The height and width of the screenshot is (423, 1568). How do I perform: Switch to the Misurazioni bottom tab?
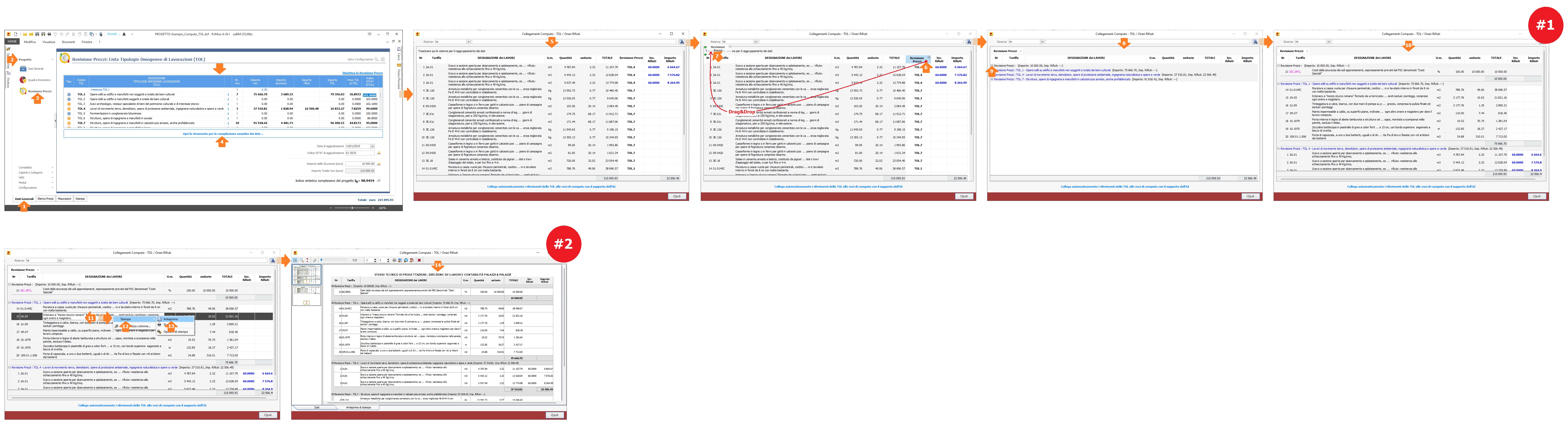tap(64, 199)
